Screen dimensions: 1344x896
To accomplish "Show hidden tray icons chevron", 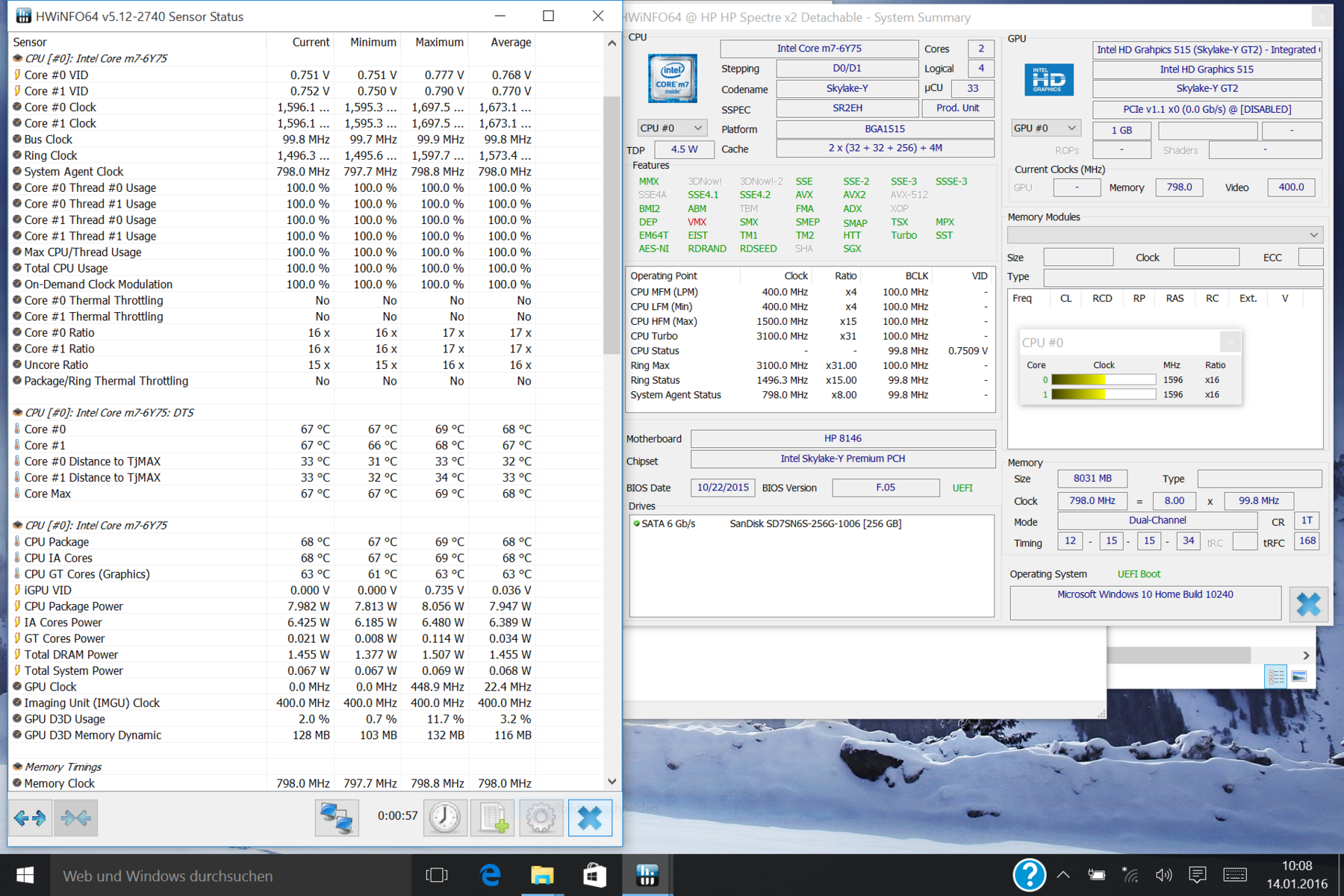I will 1063,875.
